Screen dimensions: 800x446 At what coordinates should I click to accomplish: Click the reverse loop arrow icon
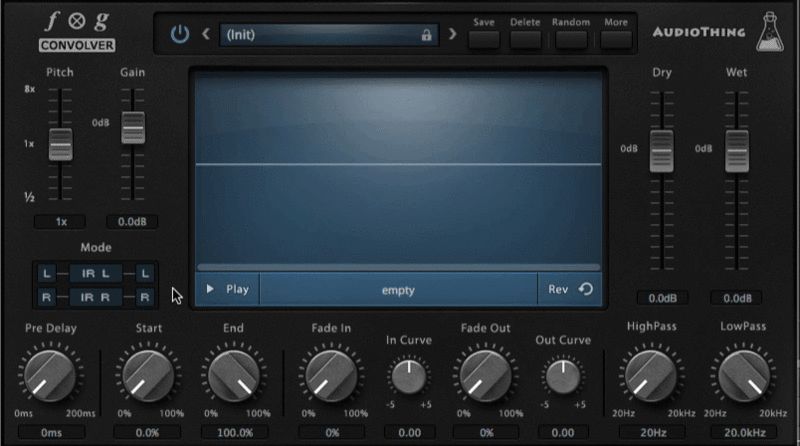(x=586, y=289)
